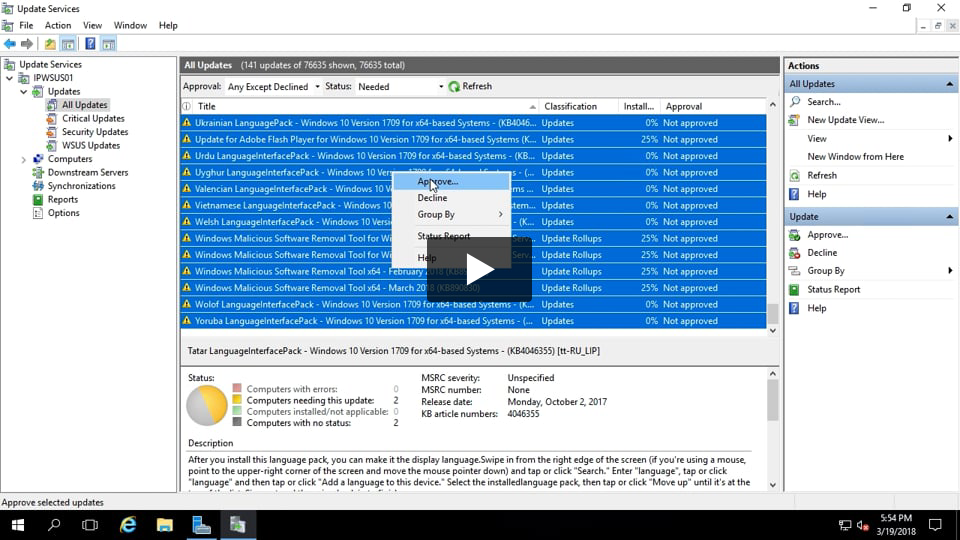Click the blue Help icon in the toolbar
The image size is (960, 540).
90,44
